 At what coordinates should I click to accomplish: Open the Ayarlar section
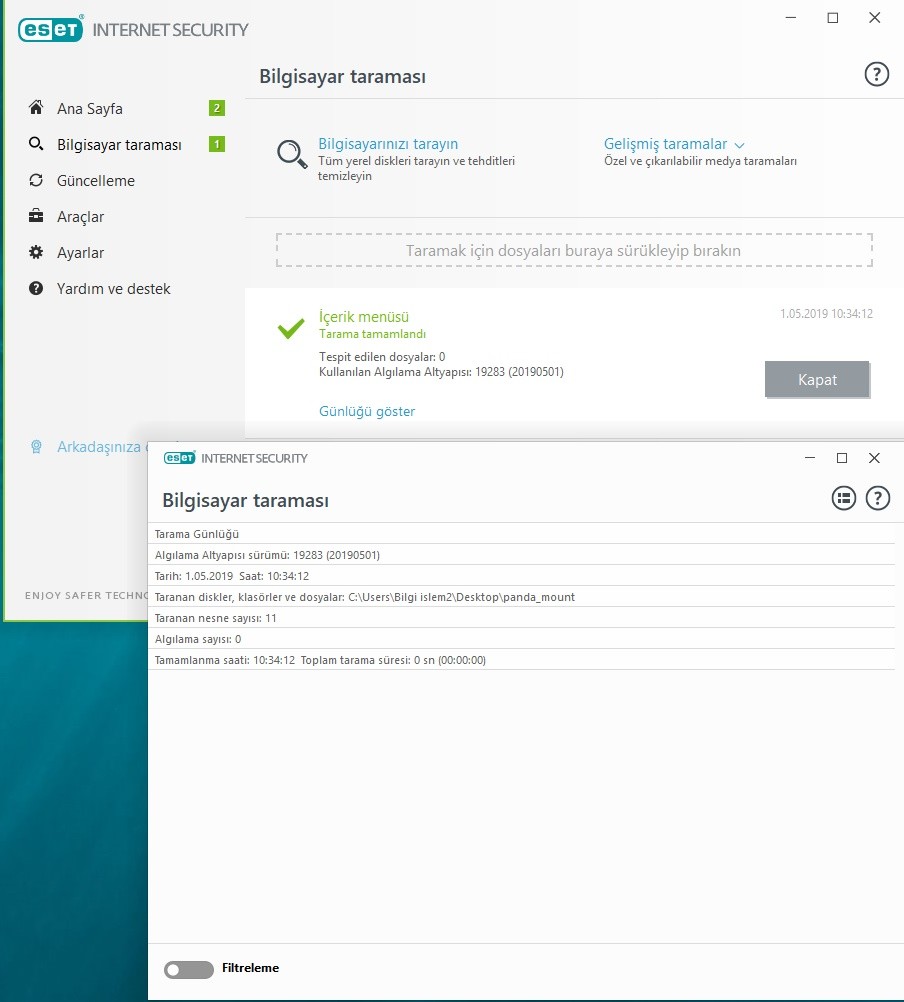tap(80, 253)
